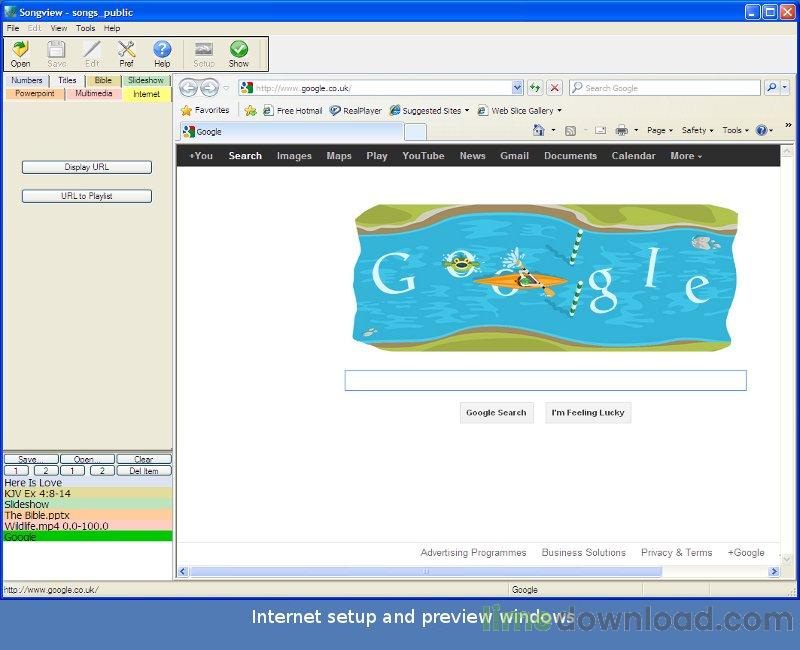The width and height of the screenshot is (800, 650).
Task: Click the horizontal scrollbar thumb
Action: point(426,571)
